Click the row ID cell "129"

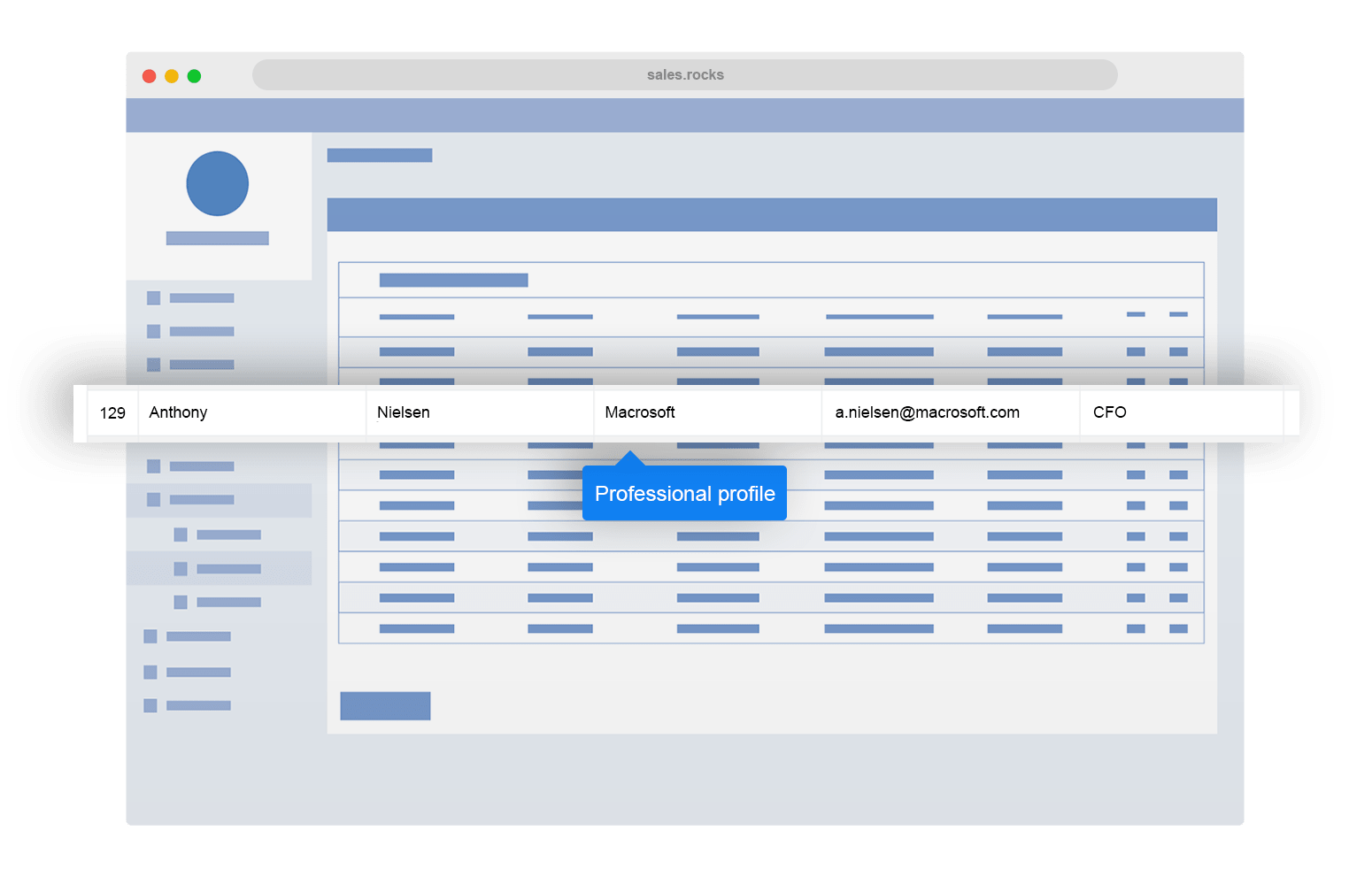pyautogui.click(x=112, y=413)
